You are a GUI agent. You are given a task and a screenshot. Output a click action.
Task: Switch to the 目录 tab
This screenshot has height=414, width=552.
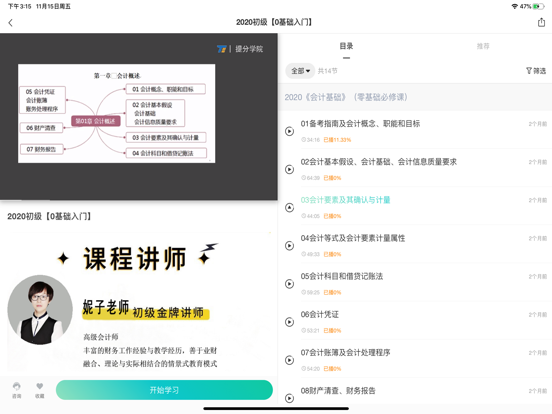pos(346,46)
